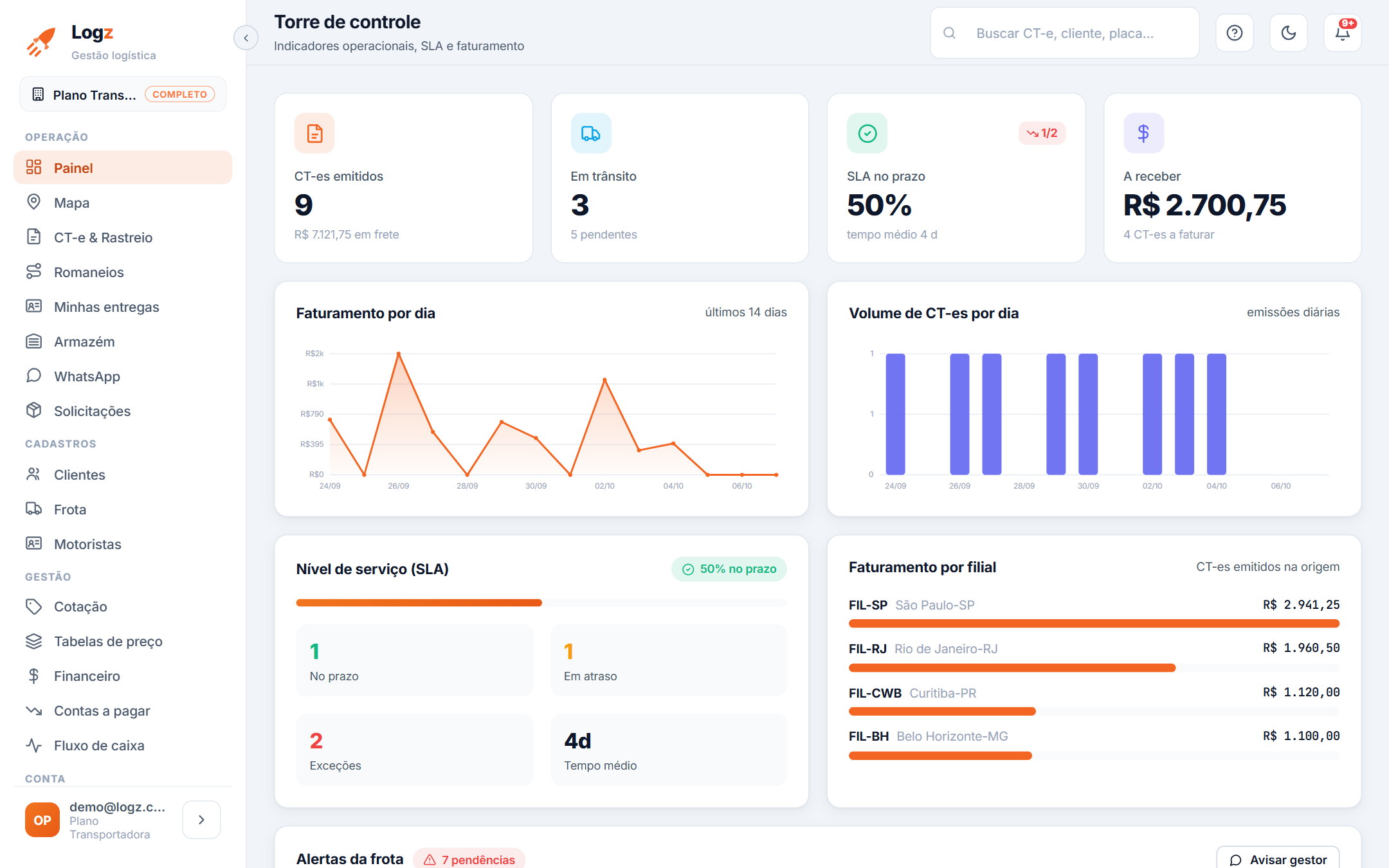This screenshot has height=868, width=1389.
Task: Click the 7 pendências alert badge
Action: pos(469,860)
